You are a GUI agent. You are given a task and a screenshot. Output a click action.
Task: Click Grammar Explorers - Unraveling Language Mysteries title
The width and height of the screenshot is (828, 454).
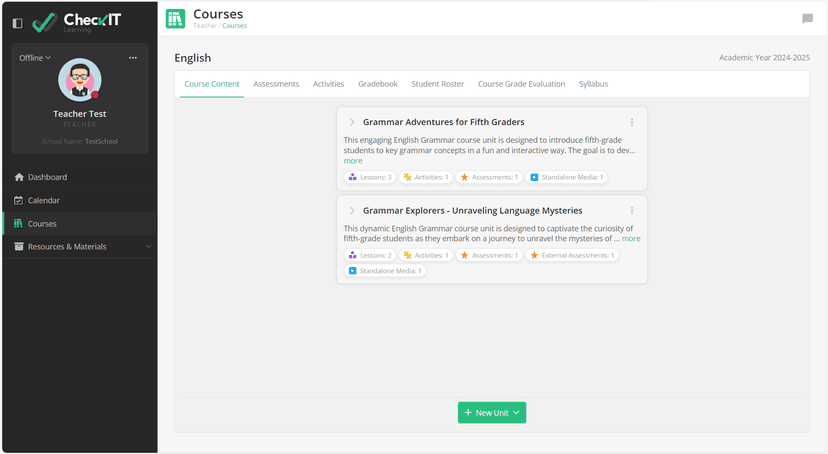(x=473, y=211)
